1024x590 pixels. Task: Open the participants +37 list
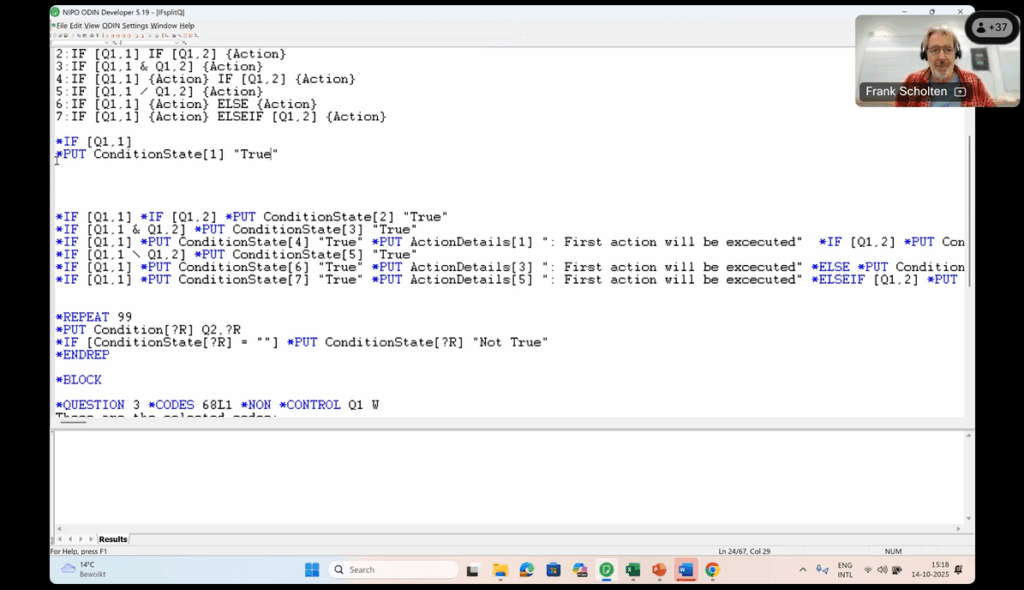click(x=992, y=27)
